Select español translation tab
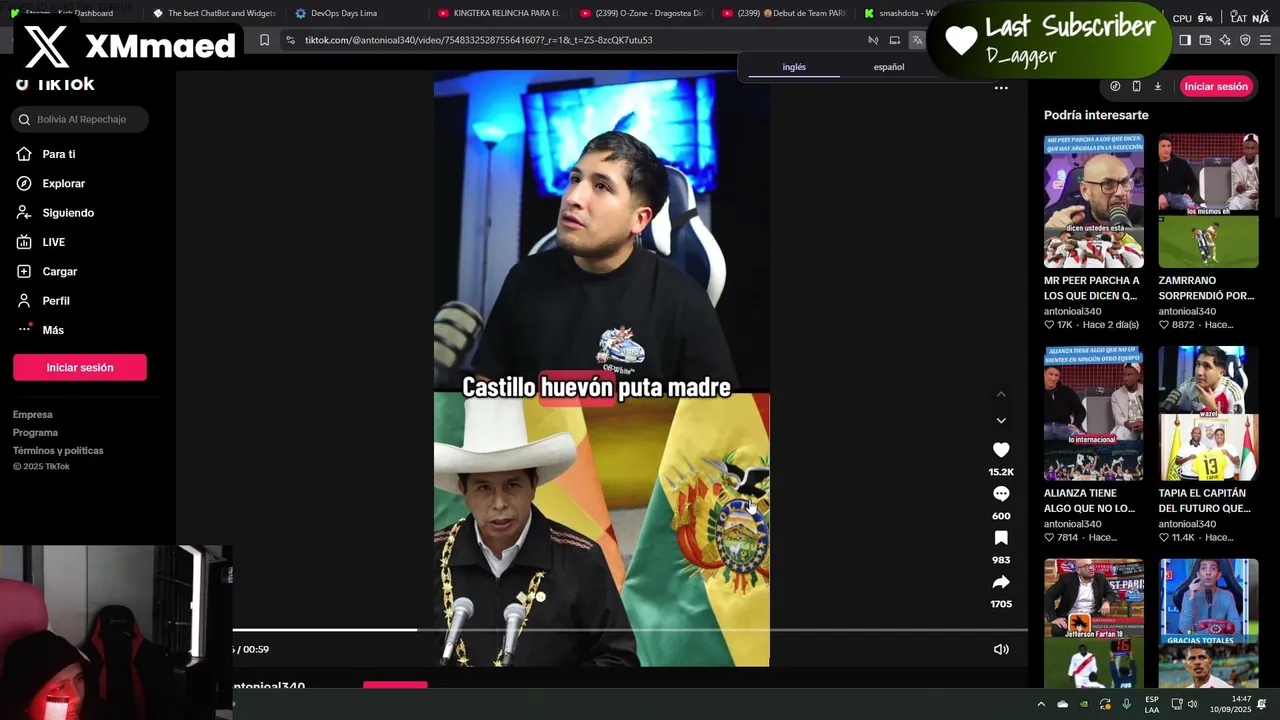Viewport: 1280px width, 720px height. (x=889, y=67)
